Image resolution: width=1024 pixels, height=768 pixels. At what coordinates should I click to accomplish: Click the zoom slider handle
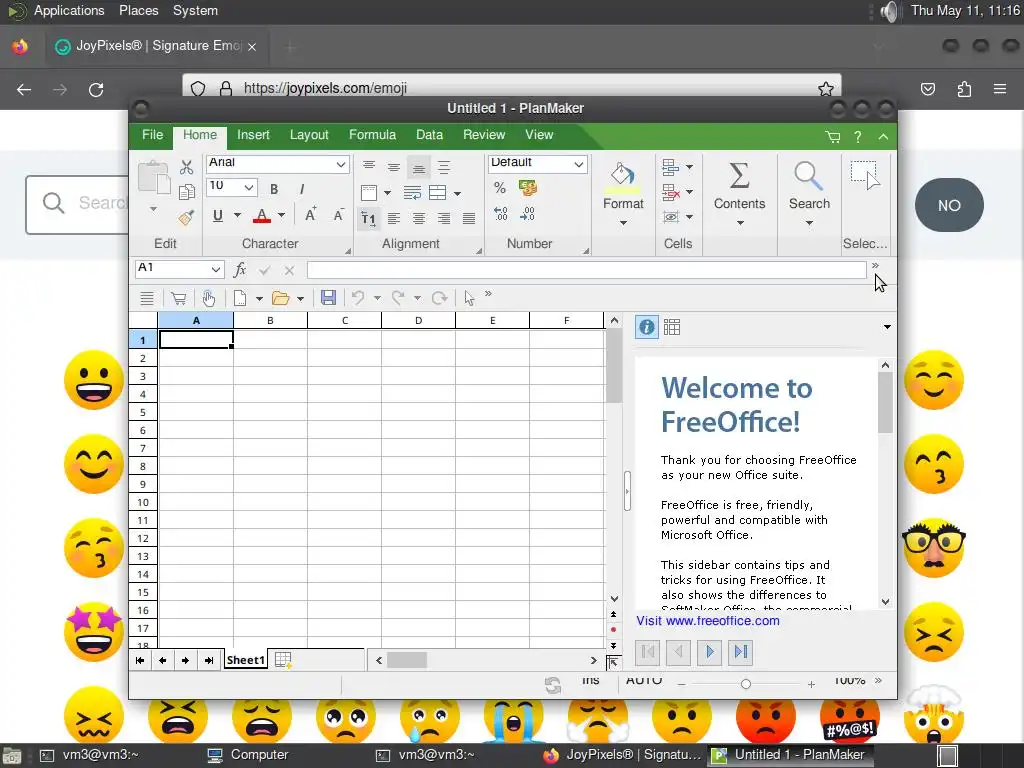[x=746, y=684]
